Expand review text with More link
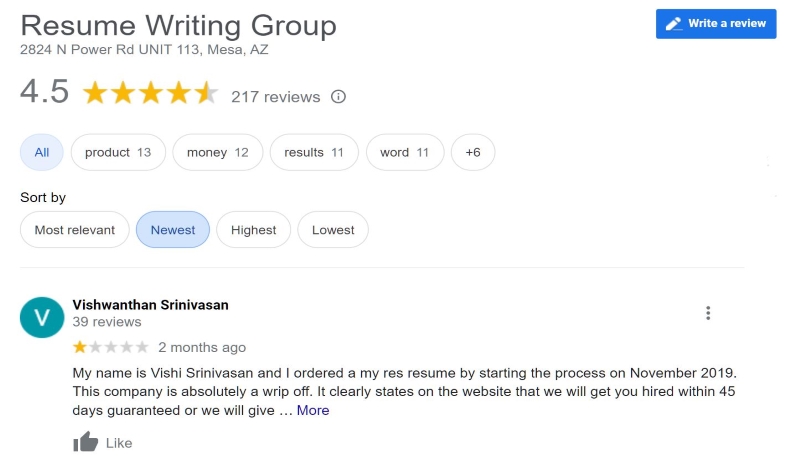This screenshot has height=460, width=800. (x=313, y=410)
